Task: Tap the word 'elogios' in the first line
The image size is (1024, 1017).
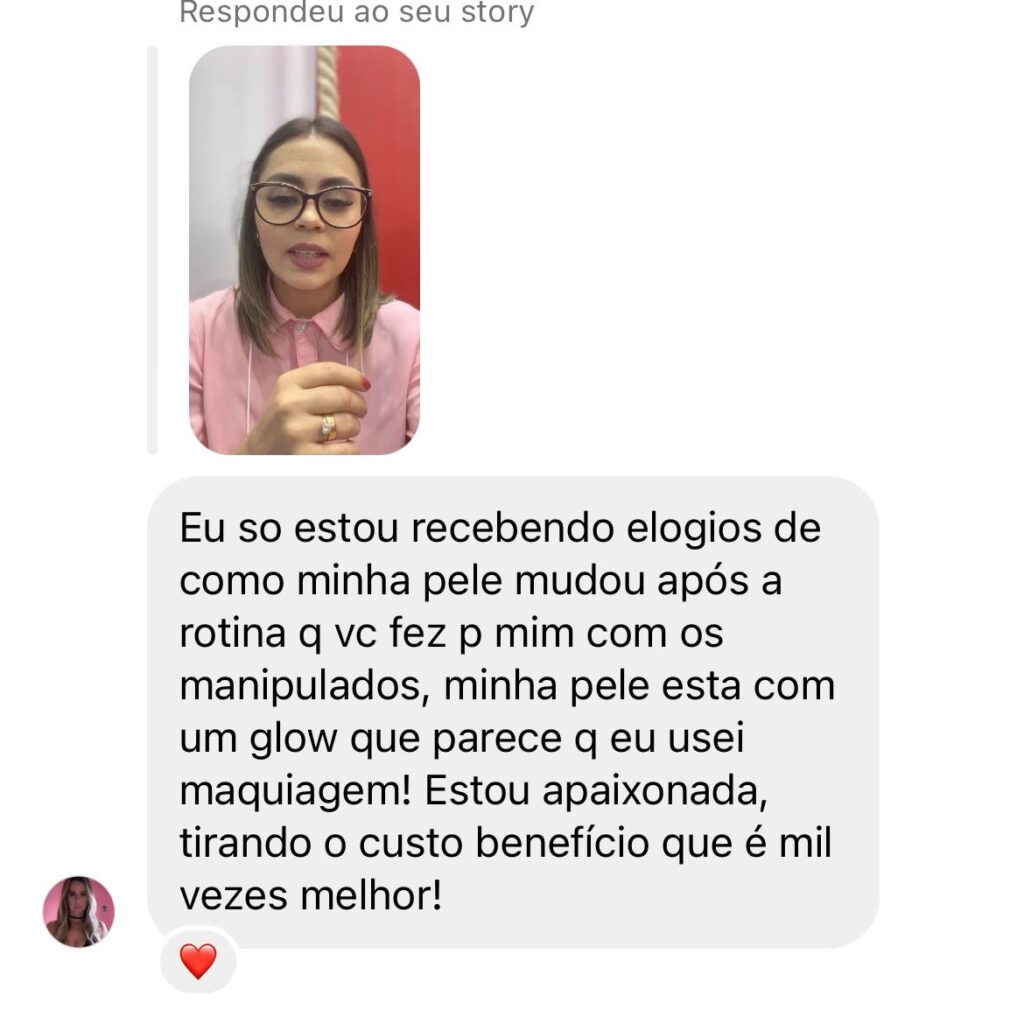Action: 694,530
